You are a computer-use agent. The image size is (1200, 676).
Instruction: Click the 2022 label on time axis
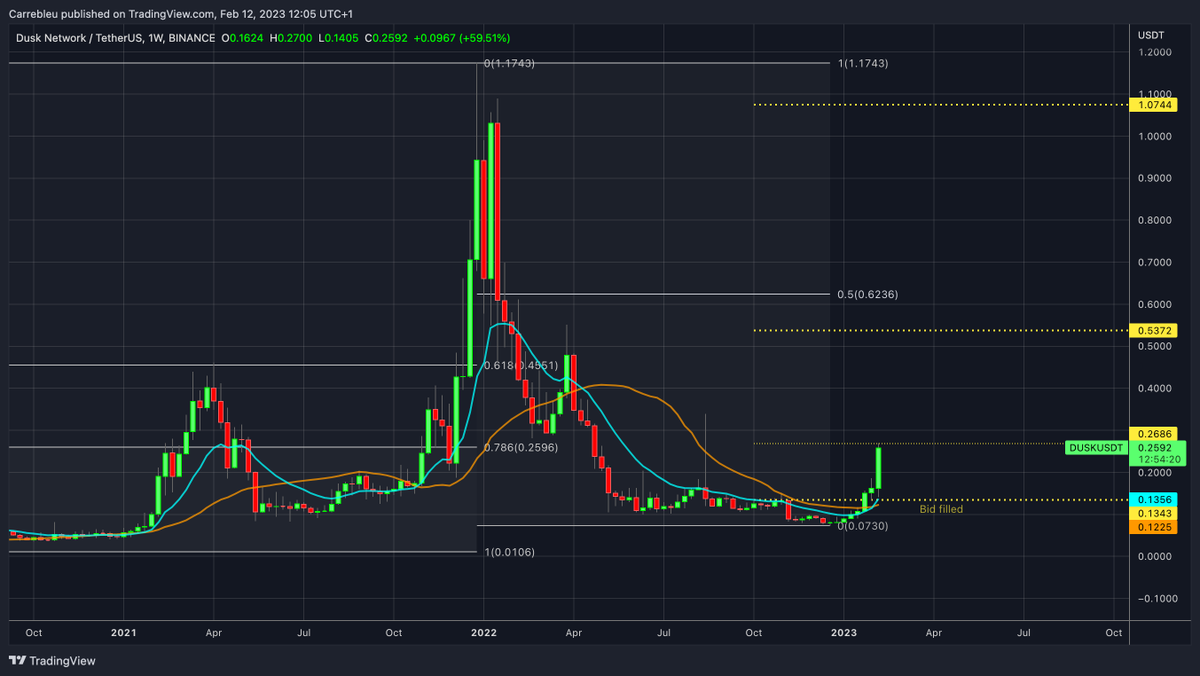pyautogui.click(x=484, y=633)
